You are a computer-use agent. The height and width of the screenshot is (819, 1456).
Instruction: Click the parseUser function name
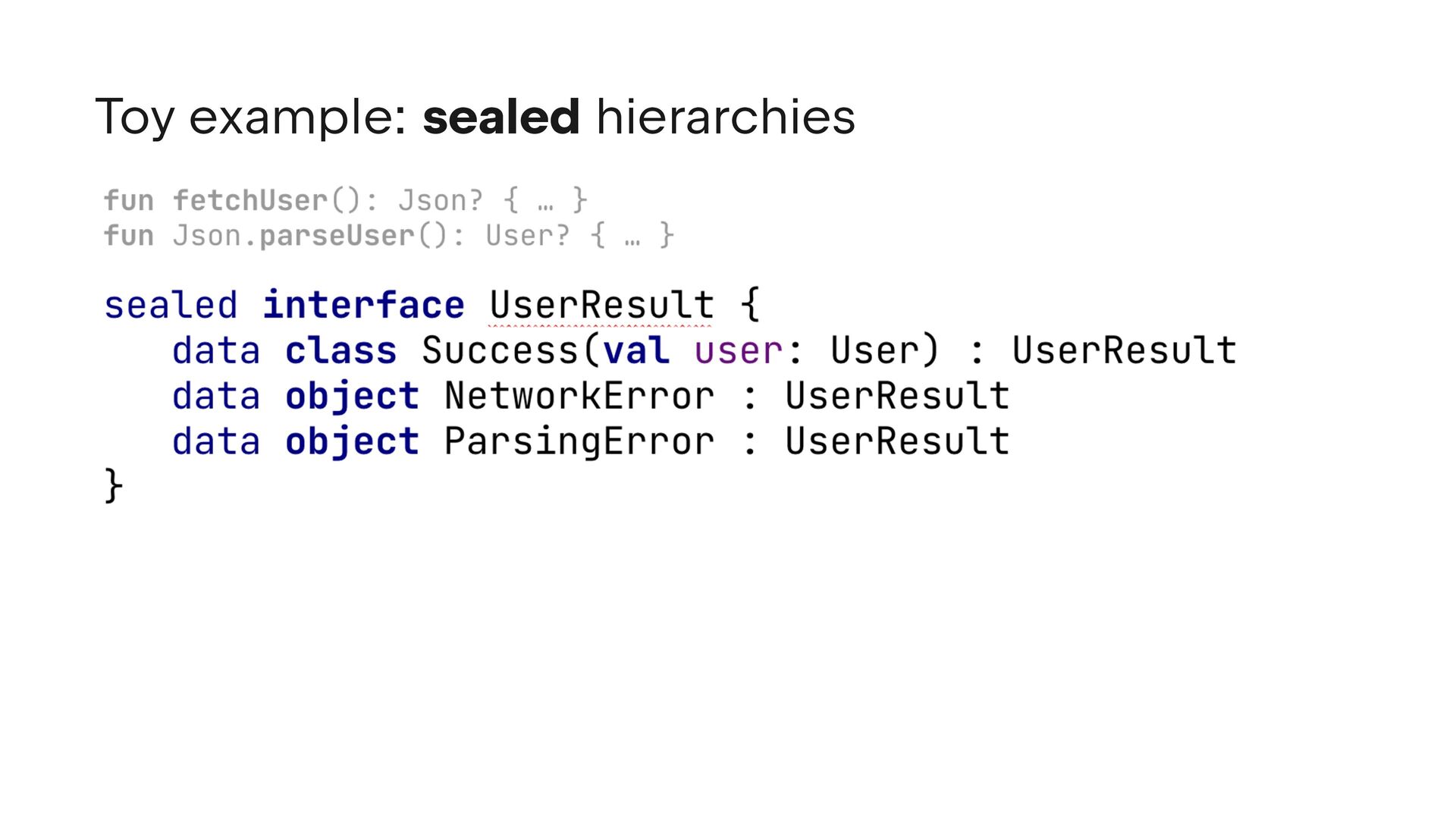337,235
